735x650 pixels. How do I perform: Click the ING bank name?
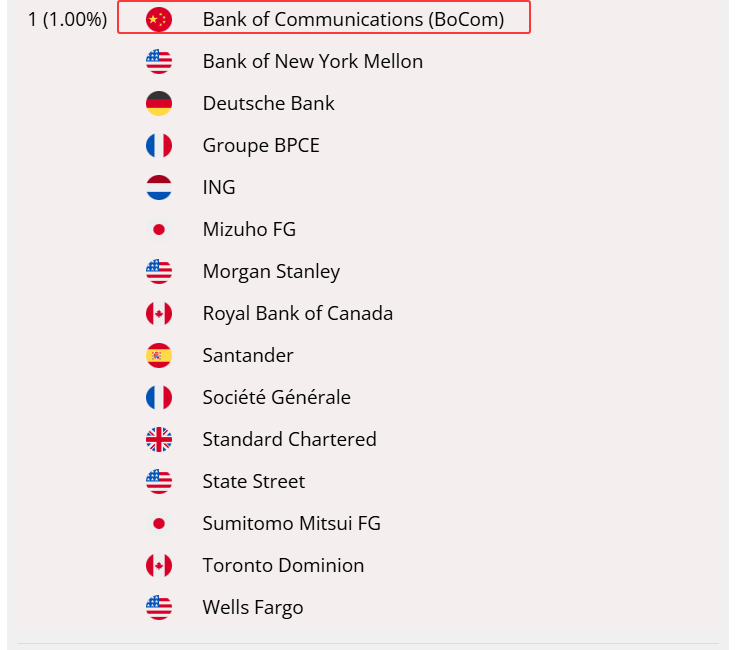point(219,187)
